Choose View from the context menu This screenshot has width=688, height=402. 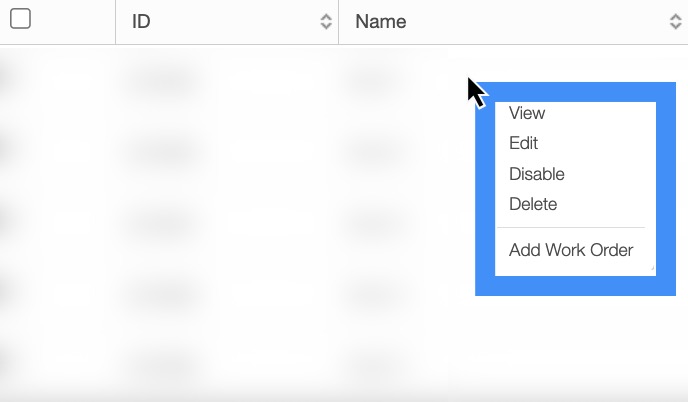527,113
